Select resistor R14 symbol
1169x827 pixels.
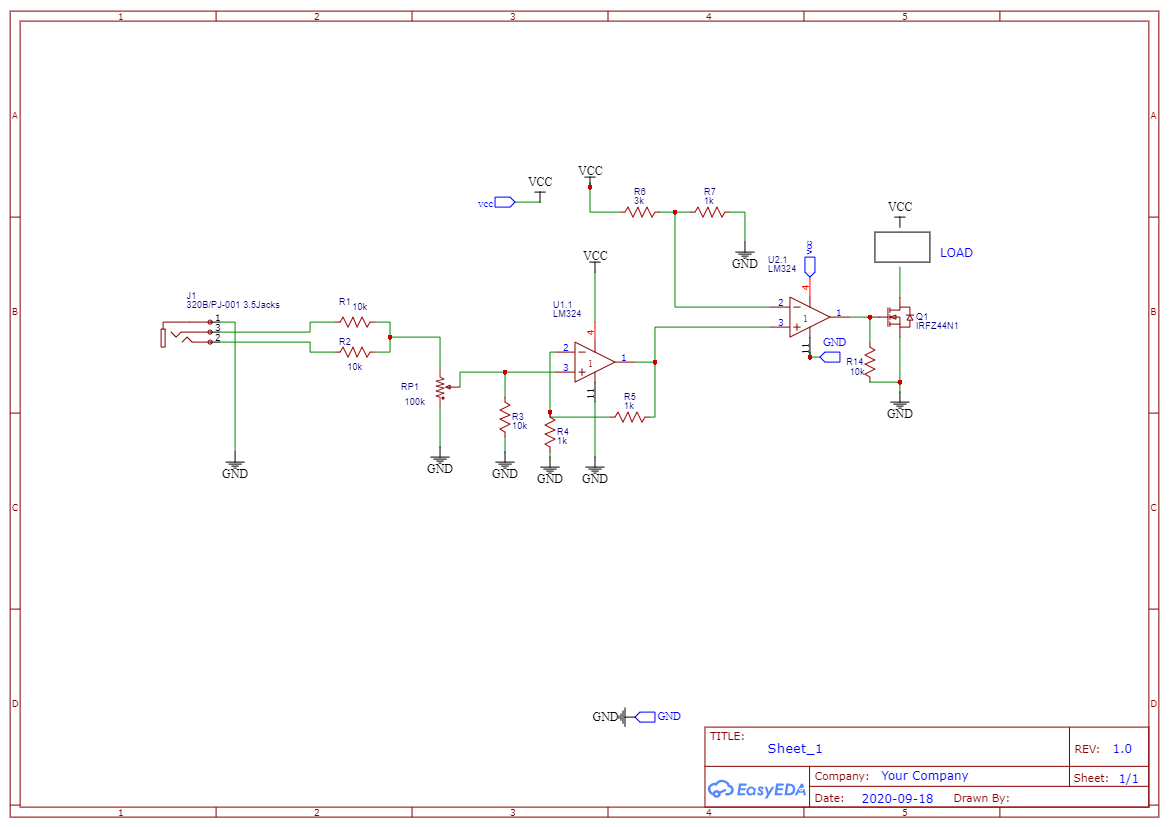pyautogui.click(x=870, y=362)
